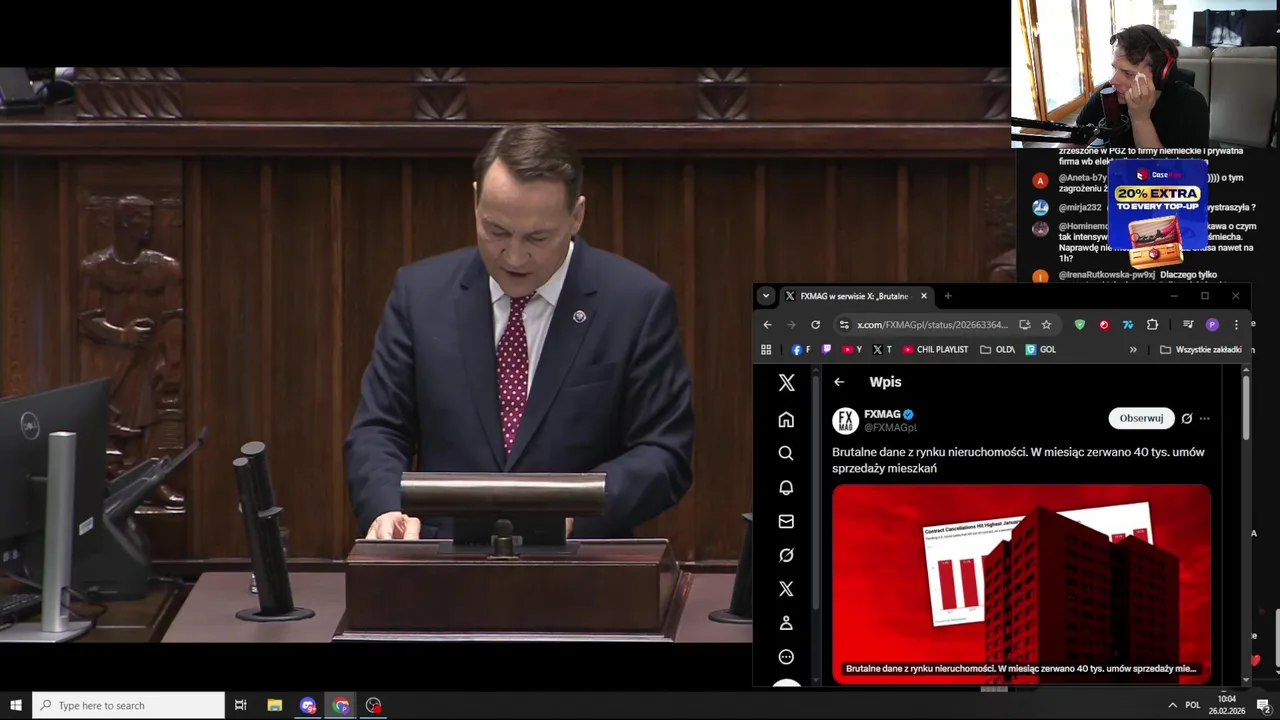Open More options circle in X sidebar
The width and height of the screenshot is (1280, 720).
tap(786, 657)
